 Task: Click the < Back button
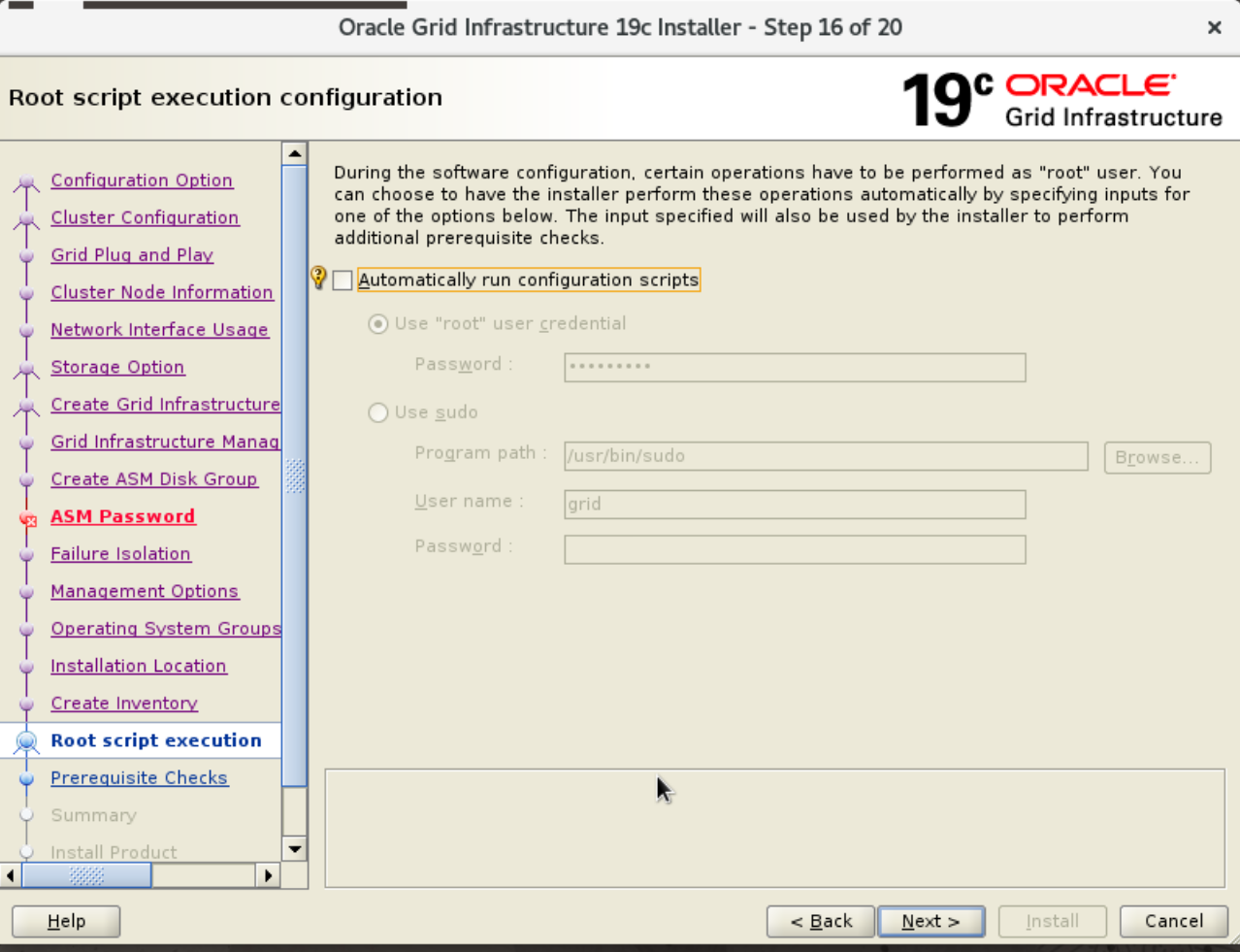(821, 922)
